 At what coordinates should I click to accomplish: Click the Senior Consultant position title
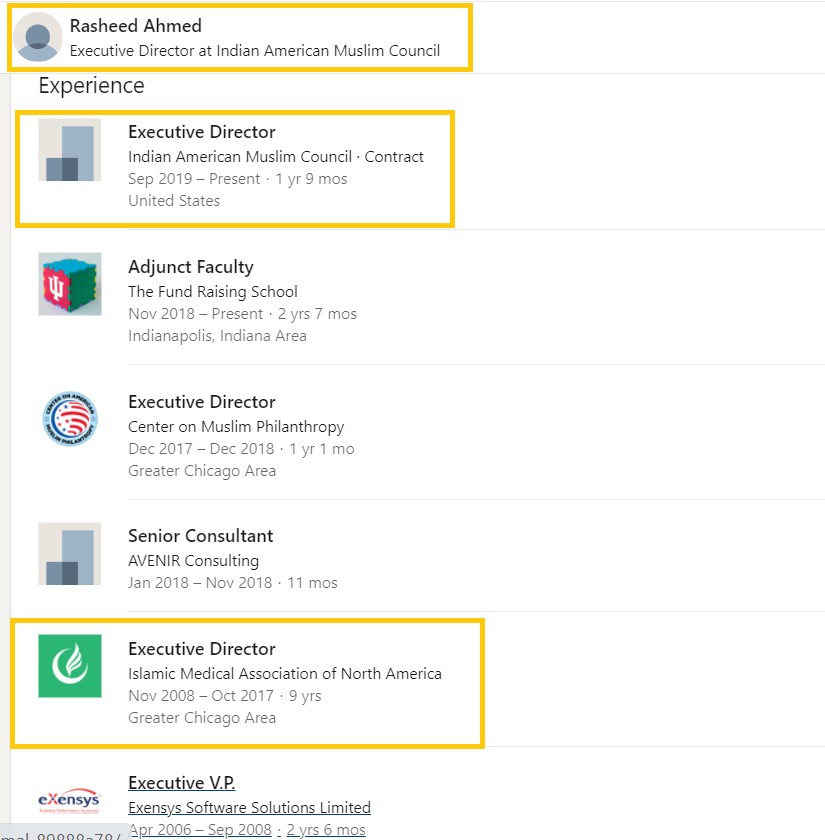pyautogui.click(x=200, y=536)
